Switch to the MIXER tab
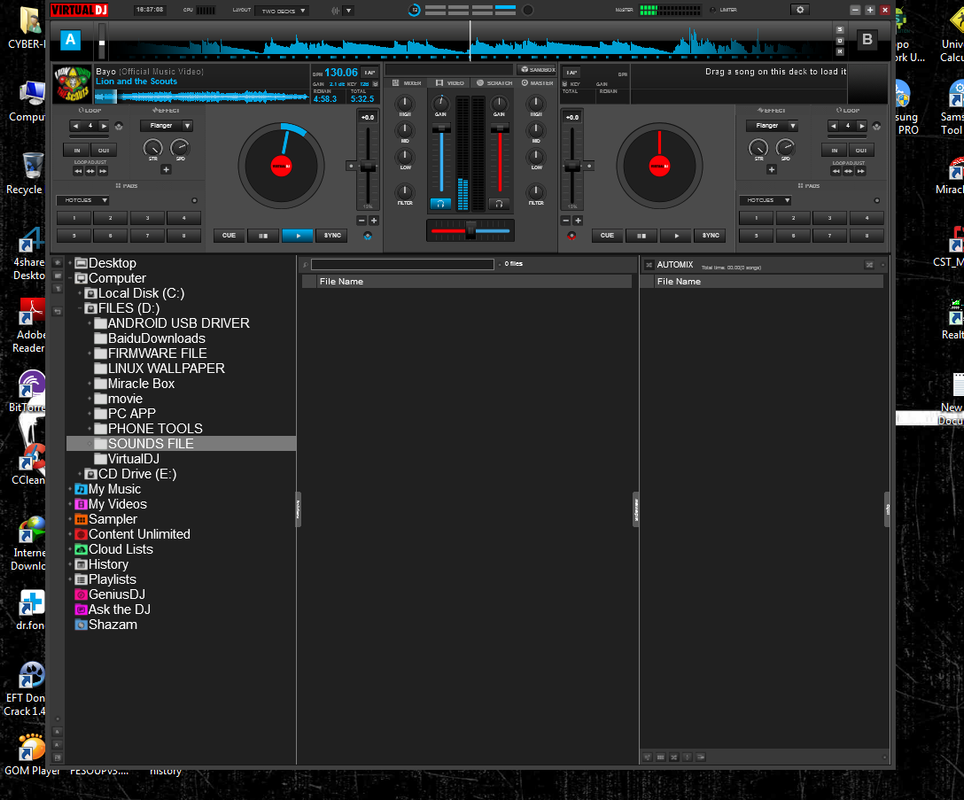This screenshot has width=964, height=800. [x=407, y=83]
